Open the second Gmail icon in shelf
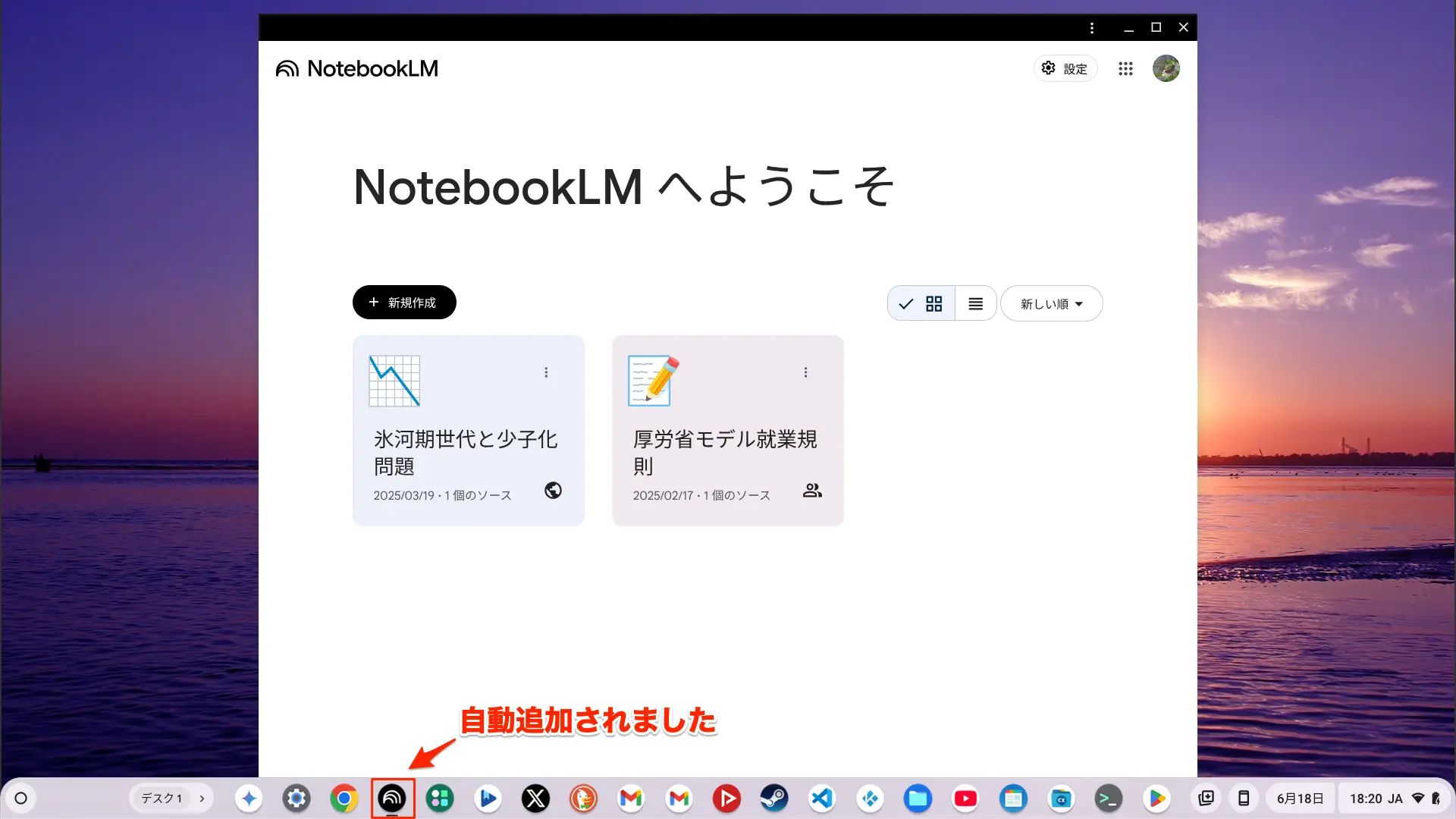Viewport: 1456px width, 819px height. [x=679, y=799]
